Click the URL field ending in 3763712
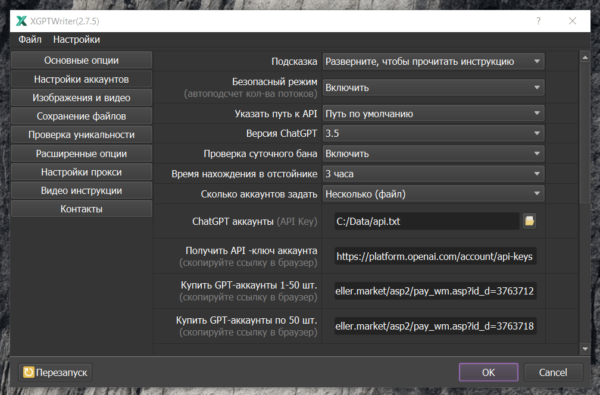 (x=435, y=291)
